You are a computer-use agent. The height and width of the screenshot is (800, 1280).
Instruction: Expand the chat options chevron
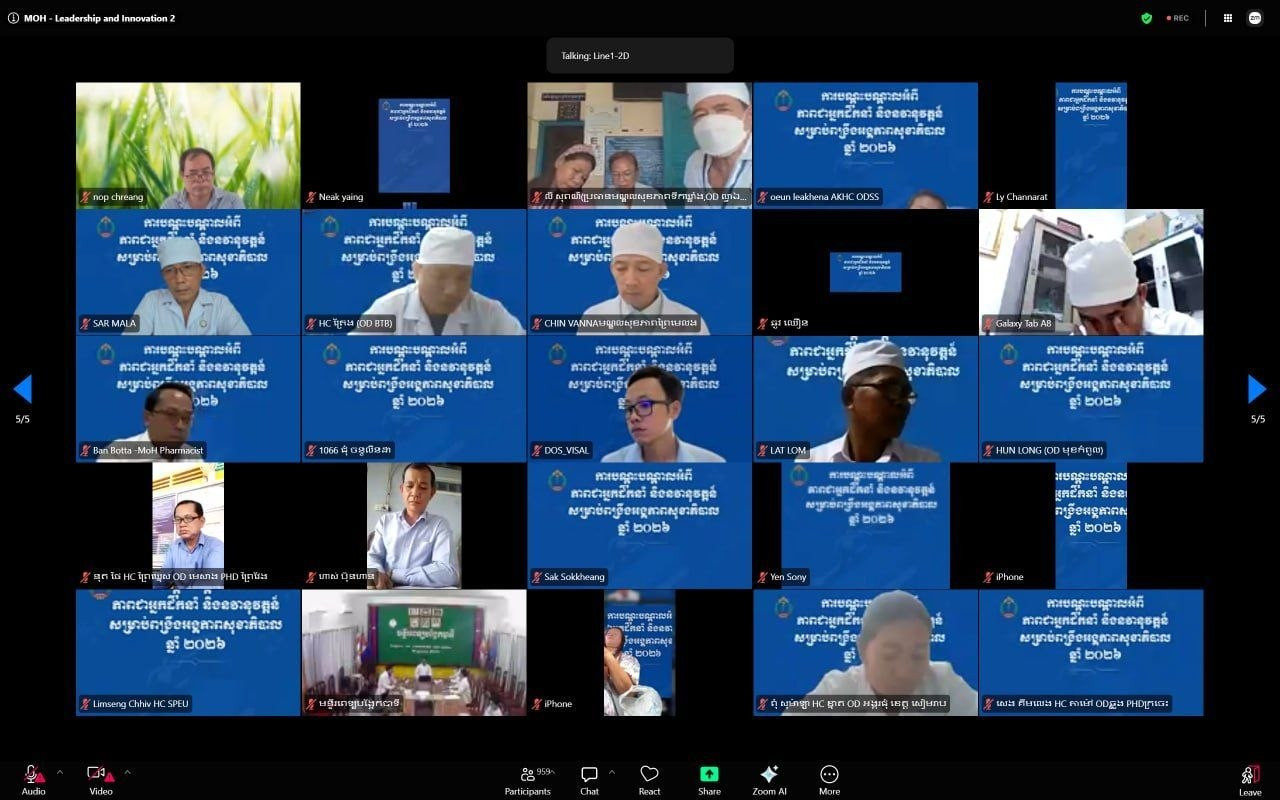tap(611, 772)
